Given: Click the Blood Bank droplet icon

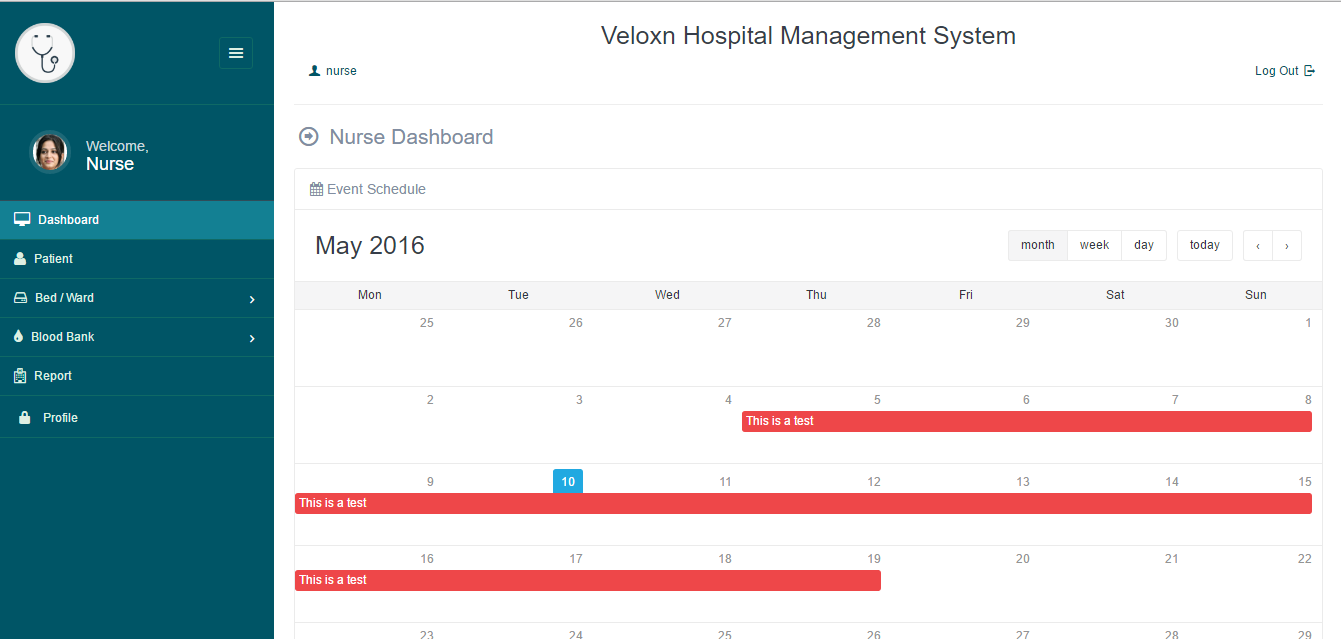Looking at the screenshot, I should point(18,337).
